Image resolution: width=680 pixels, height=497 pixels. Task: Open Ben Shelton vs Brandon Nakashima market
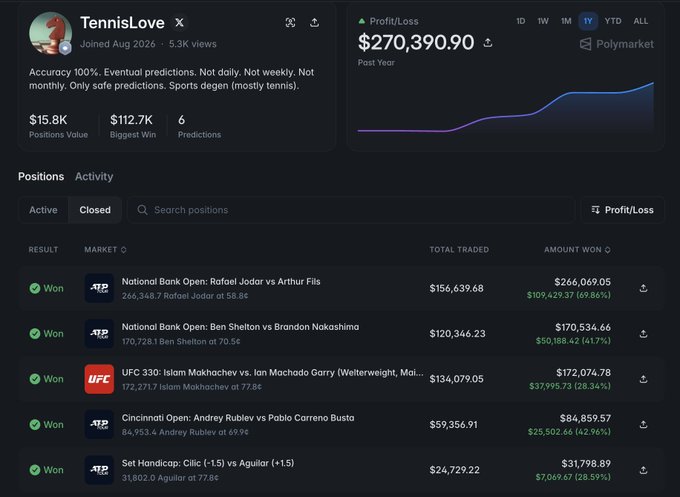tap(240, 327)
